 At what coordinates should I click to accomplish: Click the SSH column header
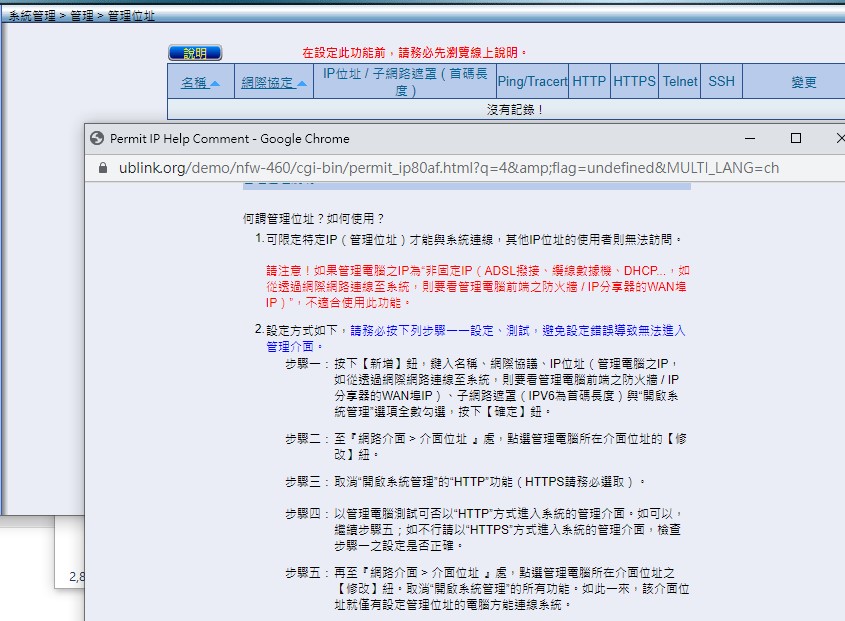[721, 82]
